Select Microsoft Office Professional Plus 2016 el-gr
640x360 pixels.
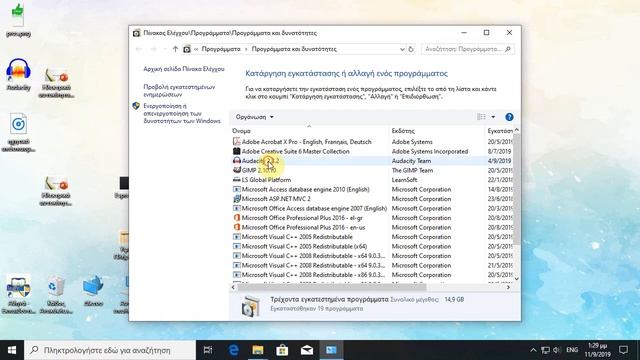pyautogui.click(x=302, y=218)
